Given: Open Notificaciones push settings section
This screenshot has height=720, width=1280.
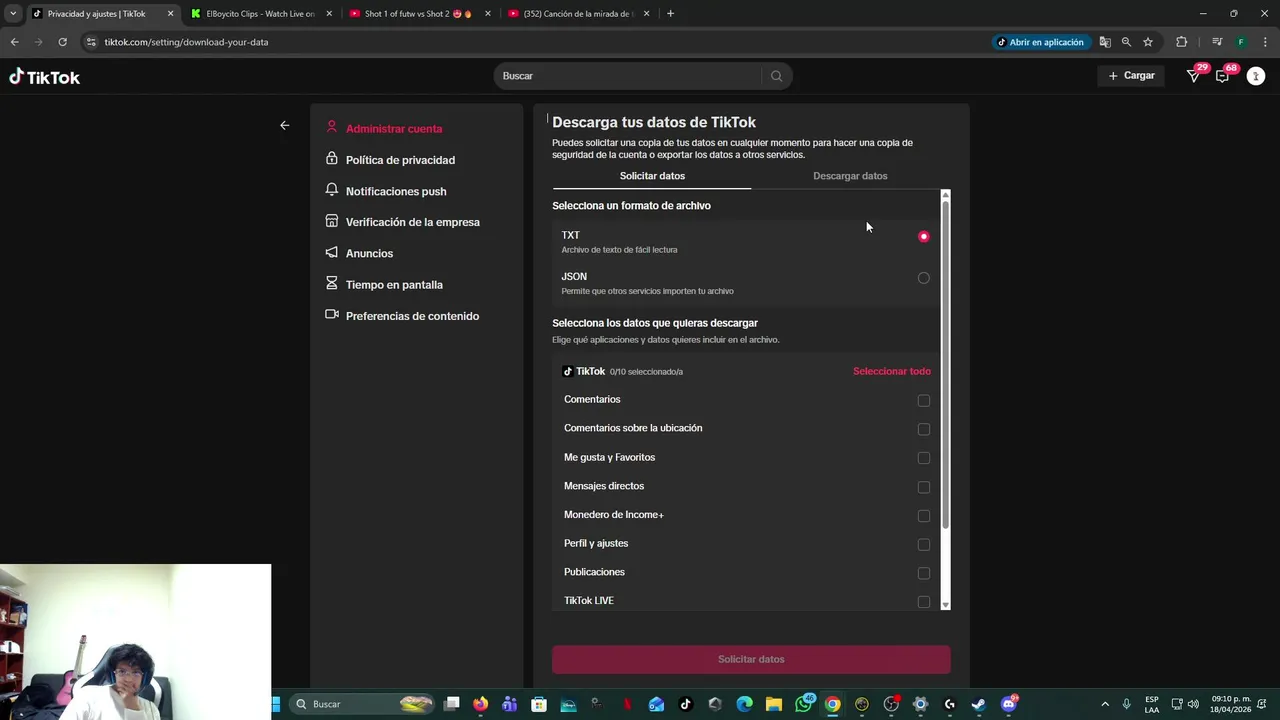Looking at the screenshot, I should pos(396,191).
